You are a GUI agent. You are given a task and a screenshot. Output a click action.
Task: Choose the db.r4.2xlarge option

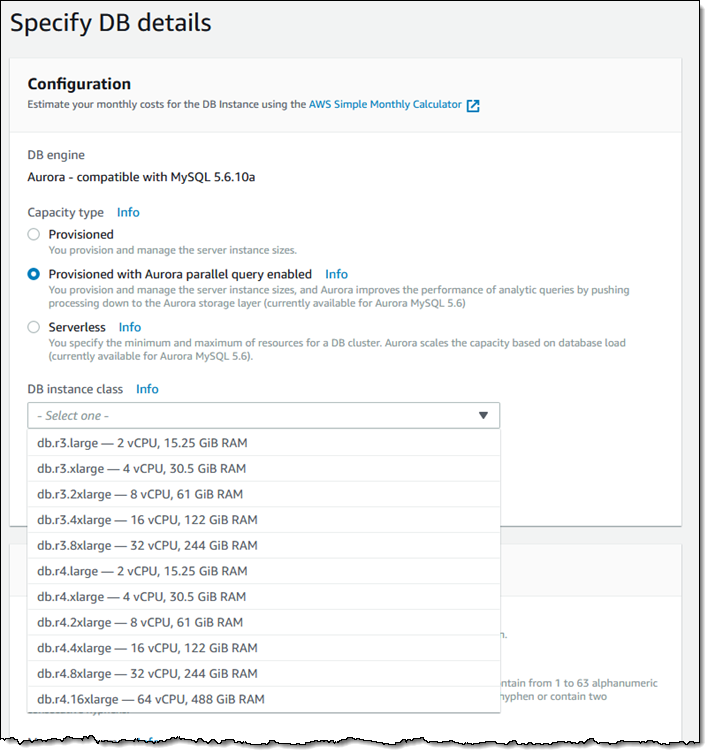click(140, 623)
